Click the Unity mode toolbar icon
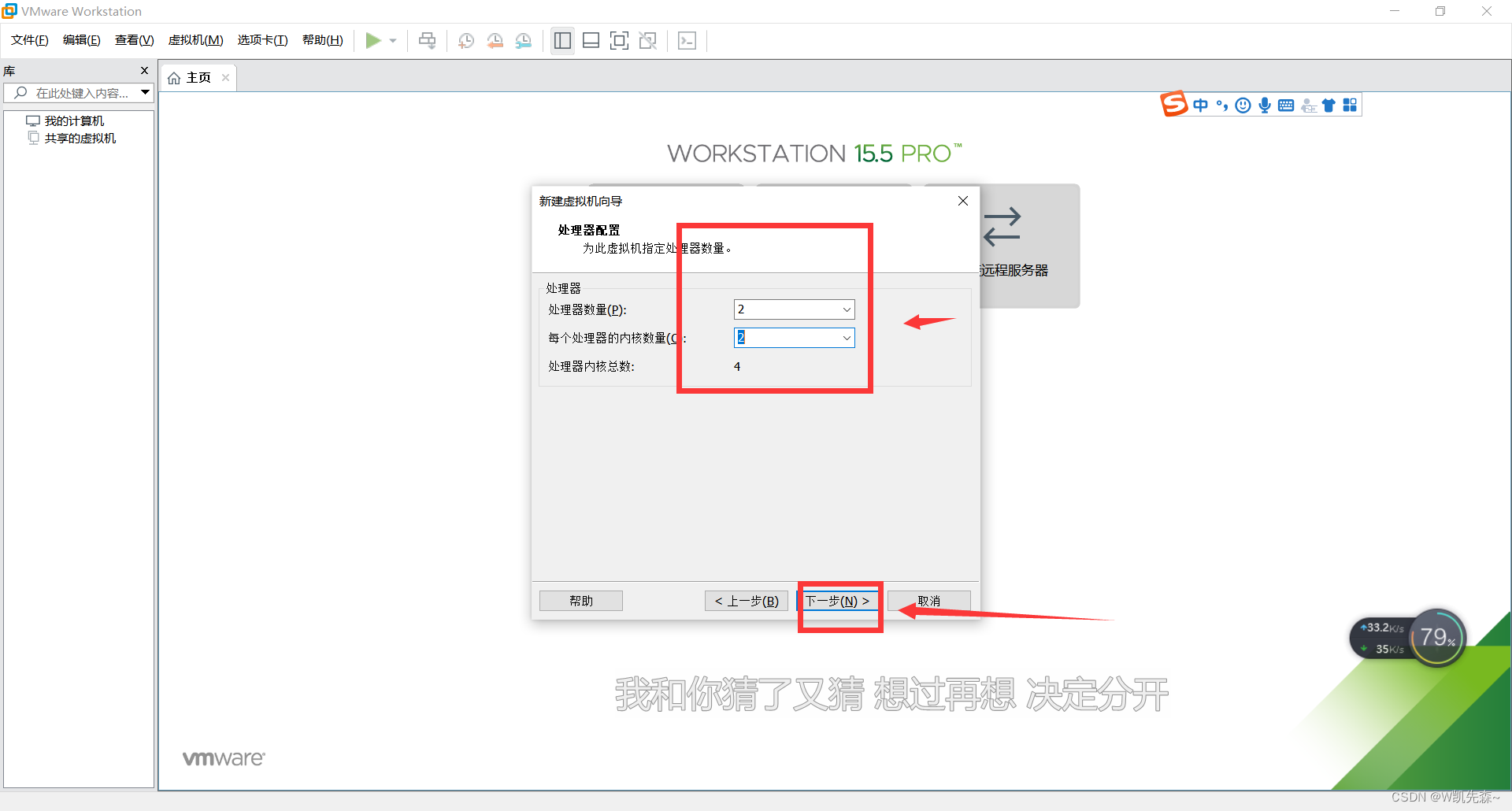Image resolution: width=1512 pixels, height=811 pixels. click(x=647, y=40)
